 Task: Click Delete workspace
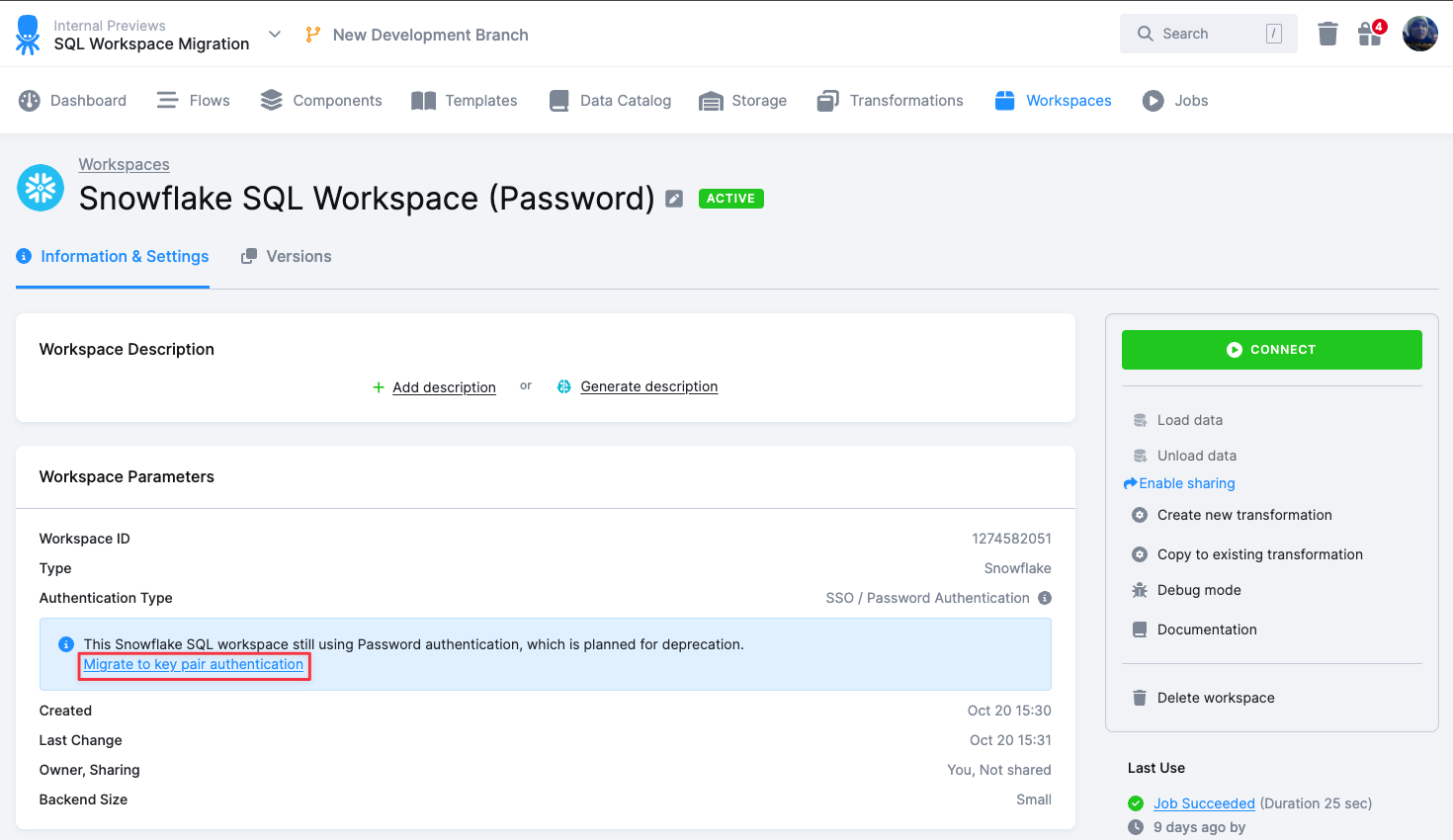(x=1216, y=698)
